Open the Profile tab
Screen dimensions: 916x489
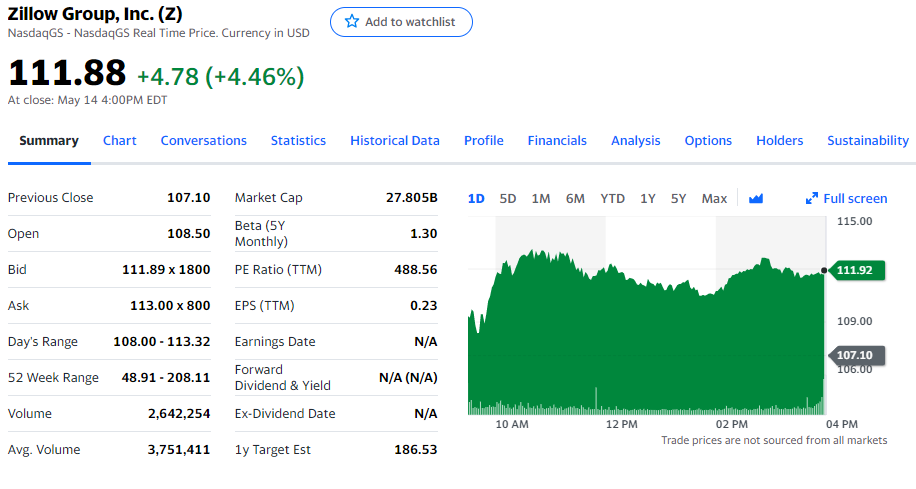tap(484, 141)
